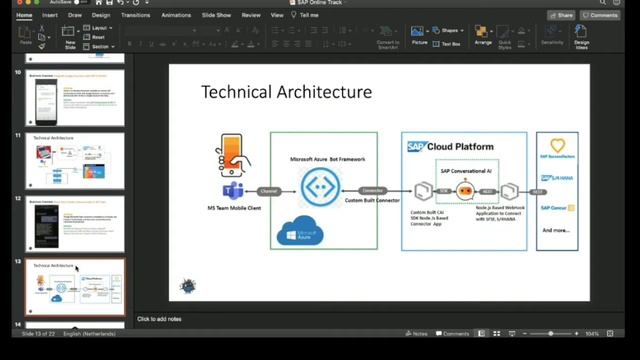Viewport: 640px width, 360px height.
Task: Click the zoom slider handle
Action: click(x=551, y=333)
